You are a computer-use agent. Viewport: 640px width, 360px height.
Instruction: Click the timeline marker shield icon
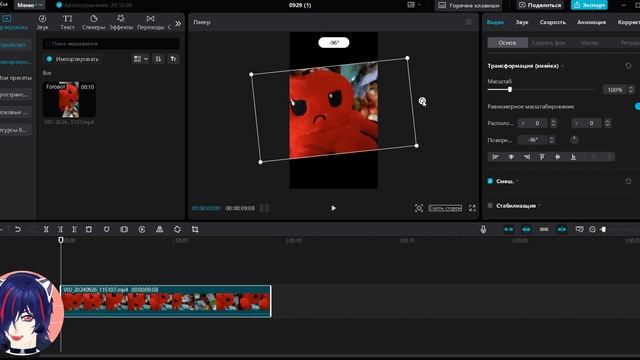pos(107,229)
